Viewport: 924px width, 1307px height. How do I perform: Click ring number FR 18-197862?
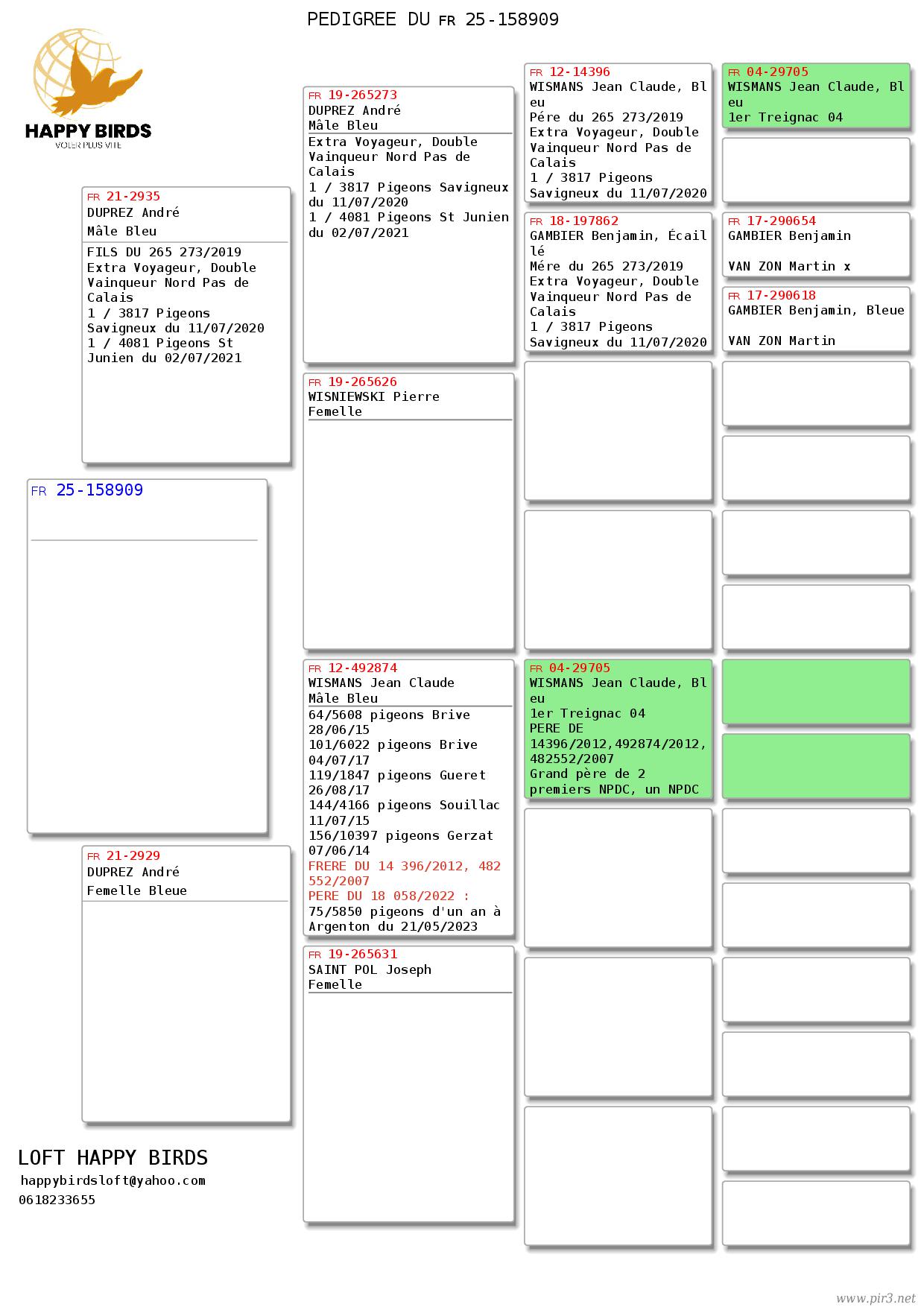(575, 221)
